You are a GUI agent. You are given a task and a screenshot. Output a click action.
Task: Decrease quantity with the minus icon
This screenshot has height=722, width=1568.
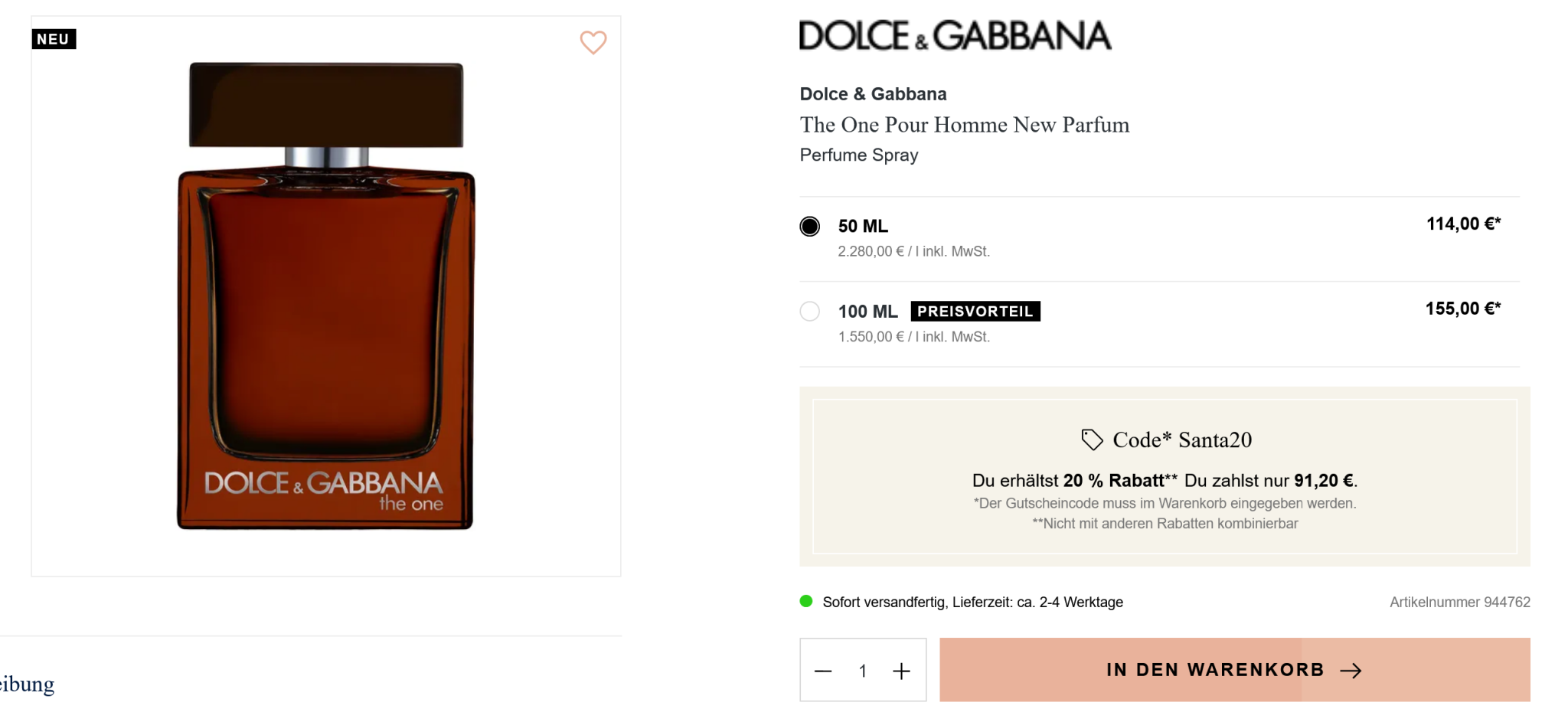pos(823,671)
